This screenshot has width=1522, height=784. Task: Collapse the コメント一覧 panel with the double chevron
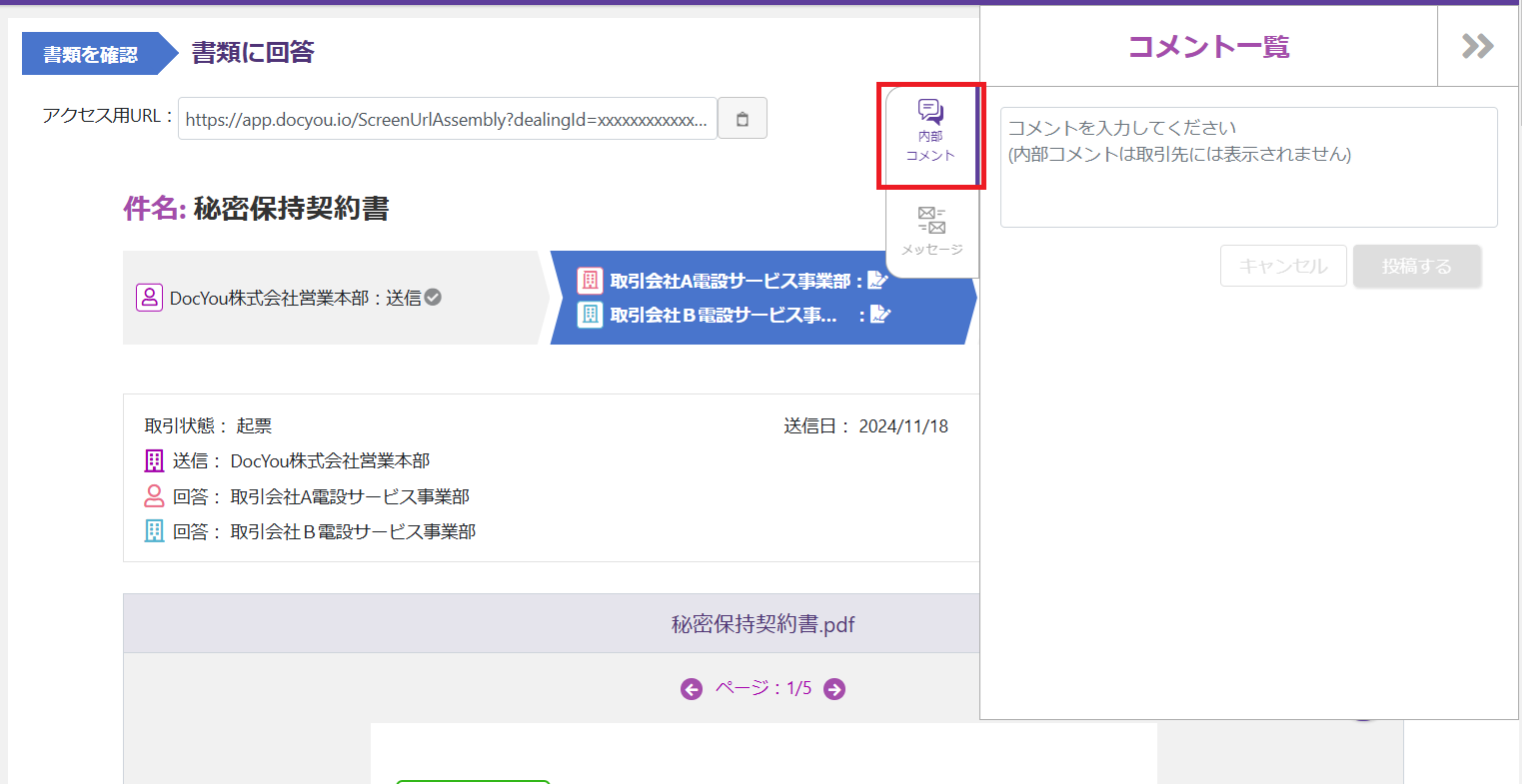point(1477,46)
